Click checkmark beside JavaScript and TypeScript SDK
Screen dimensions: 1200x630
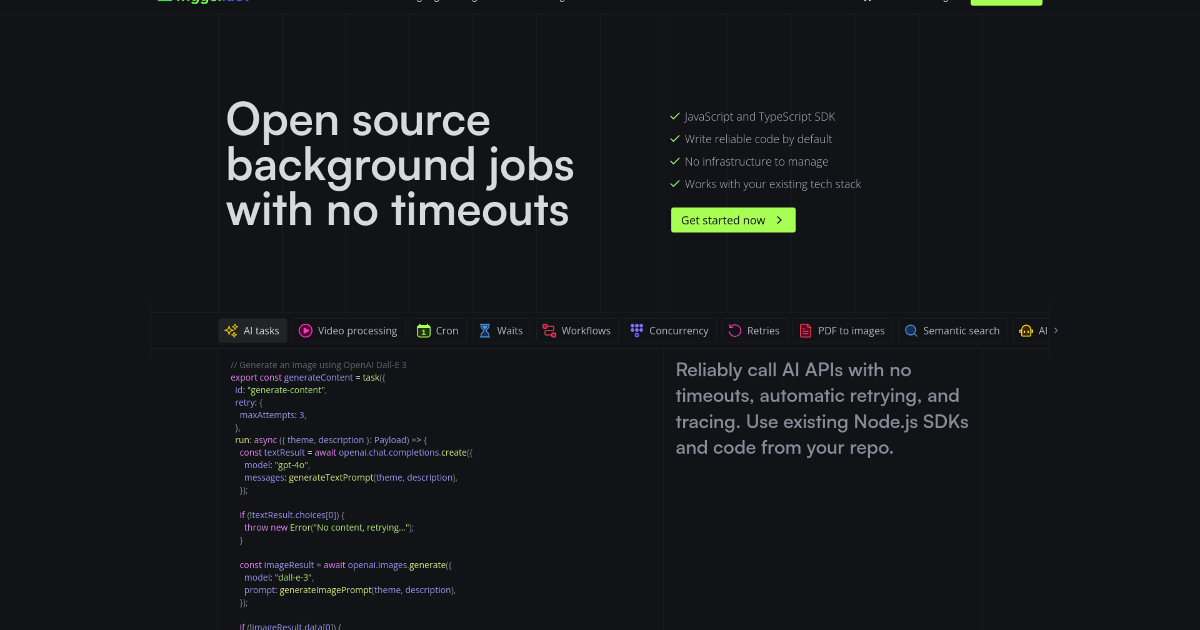(x=674, y=115)
